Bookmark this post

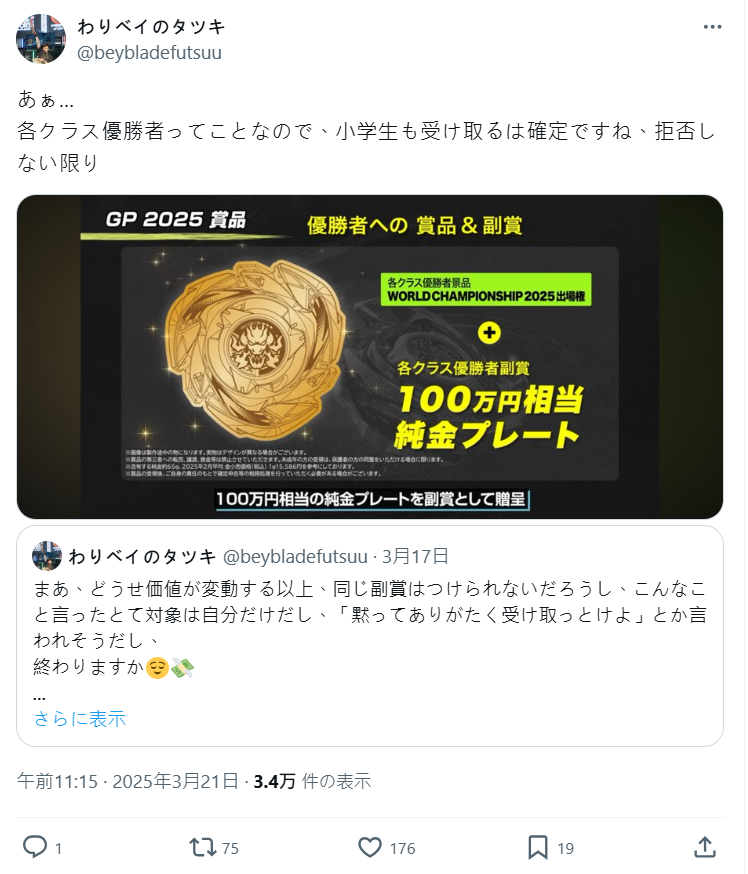tap(538, 847)
